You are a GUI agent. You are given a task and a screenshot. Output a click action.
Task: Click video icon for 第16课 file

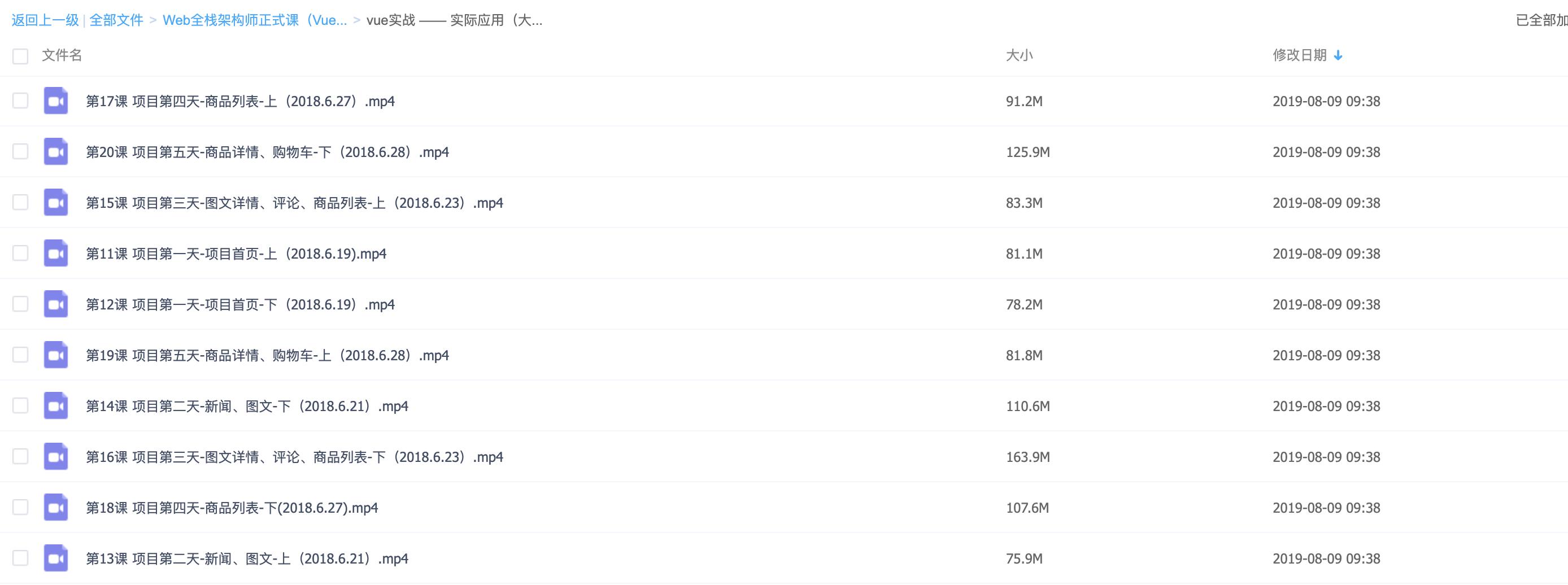point(56,457)
